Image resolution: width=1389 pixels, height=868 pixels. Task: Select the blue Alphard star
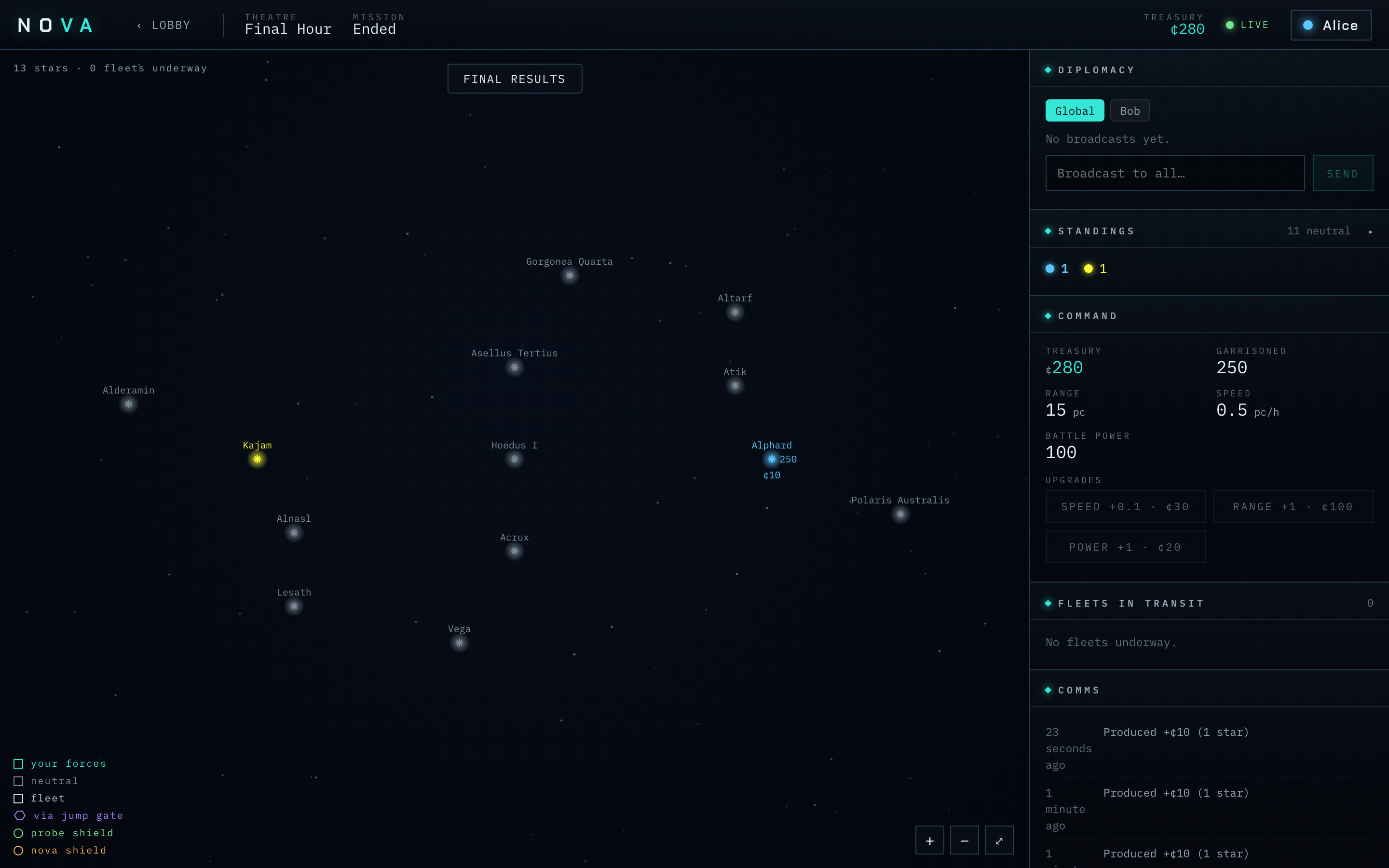(771, 459)
